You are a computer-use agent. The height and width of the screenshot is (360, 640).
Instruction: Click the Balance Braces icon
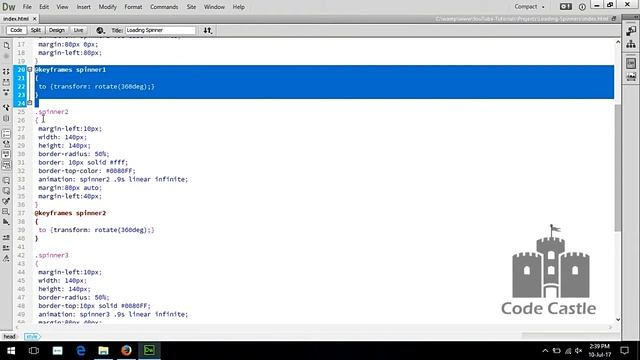tap(6, 118)
